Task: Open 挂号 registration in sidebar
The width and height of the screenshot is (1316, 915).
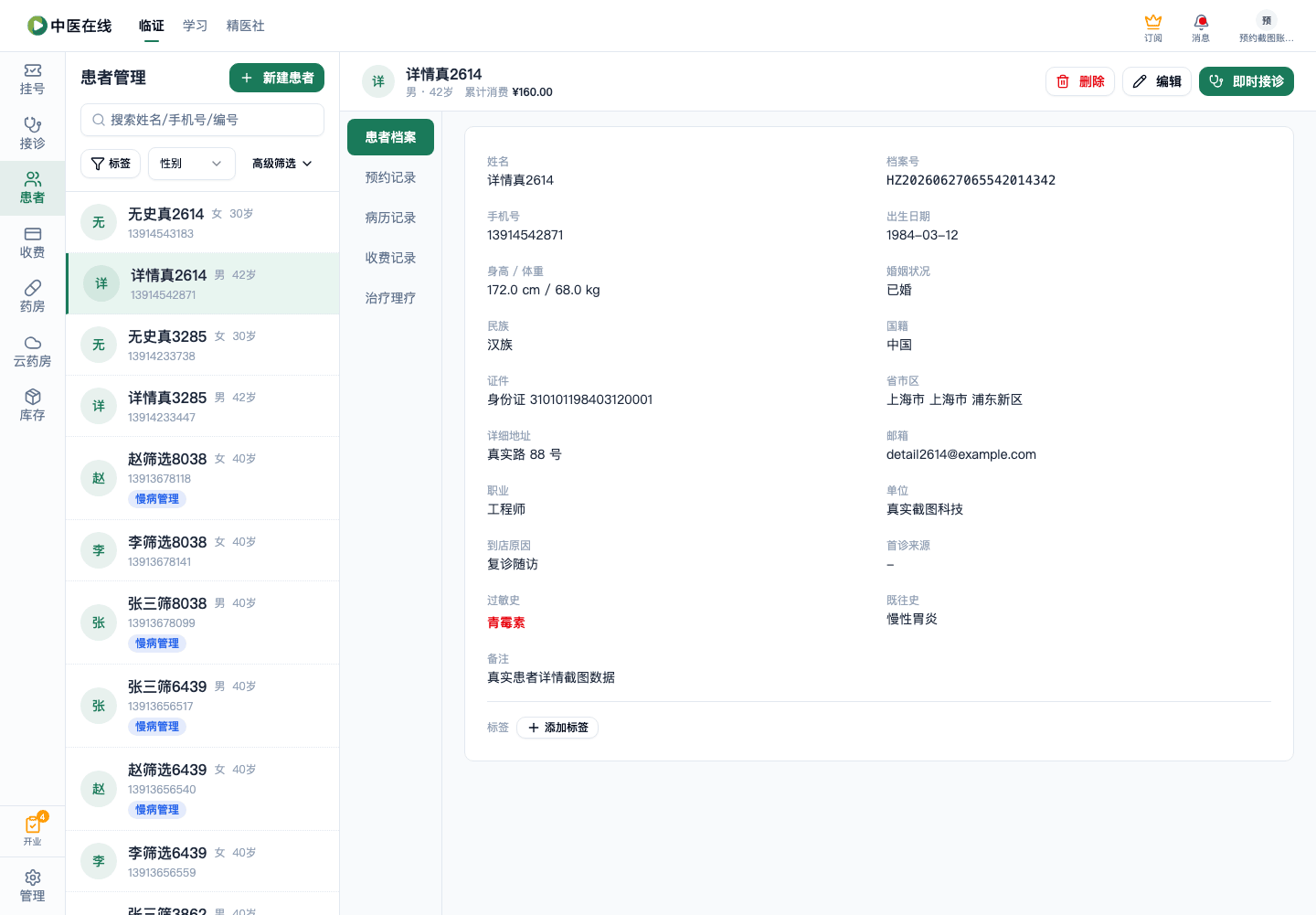Action: [32, 80]
